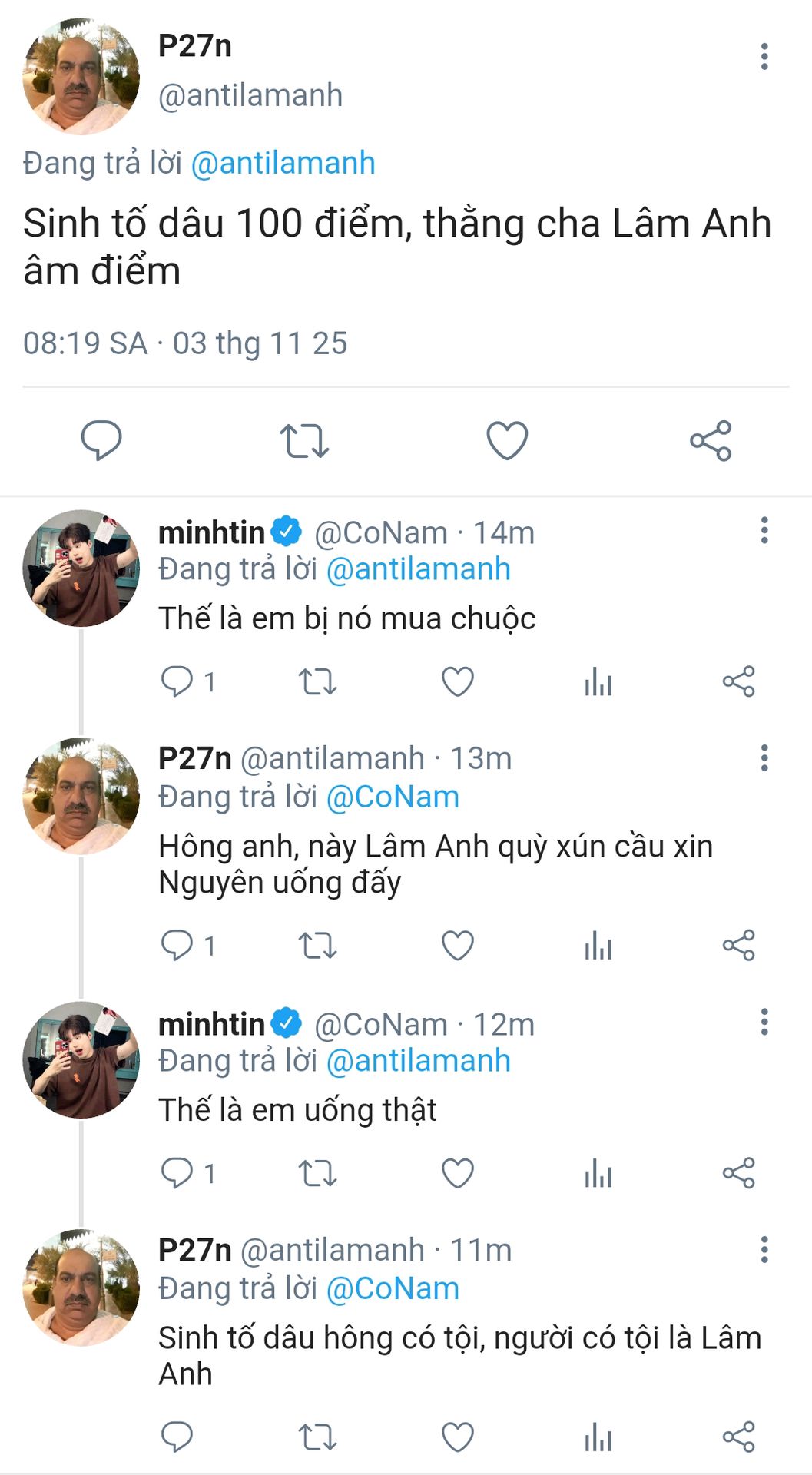The image size is (812, 1475).
Task: Open minhtin's profile picture on 14m reply
Action: [81, 568]
